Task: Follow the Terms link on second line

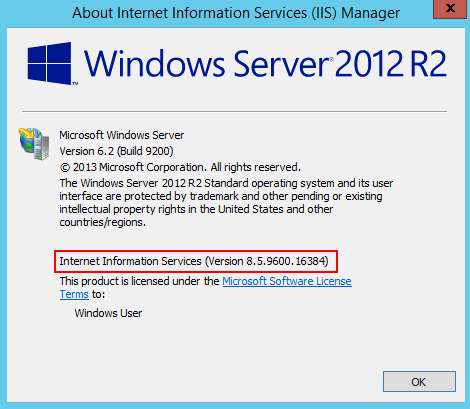Action: tap(74, 294)
